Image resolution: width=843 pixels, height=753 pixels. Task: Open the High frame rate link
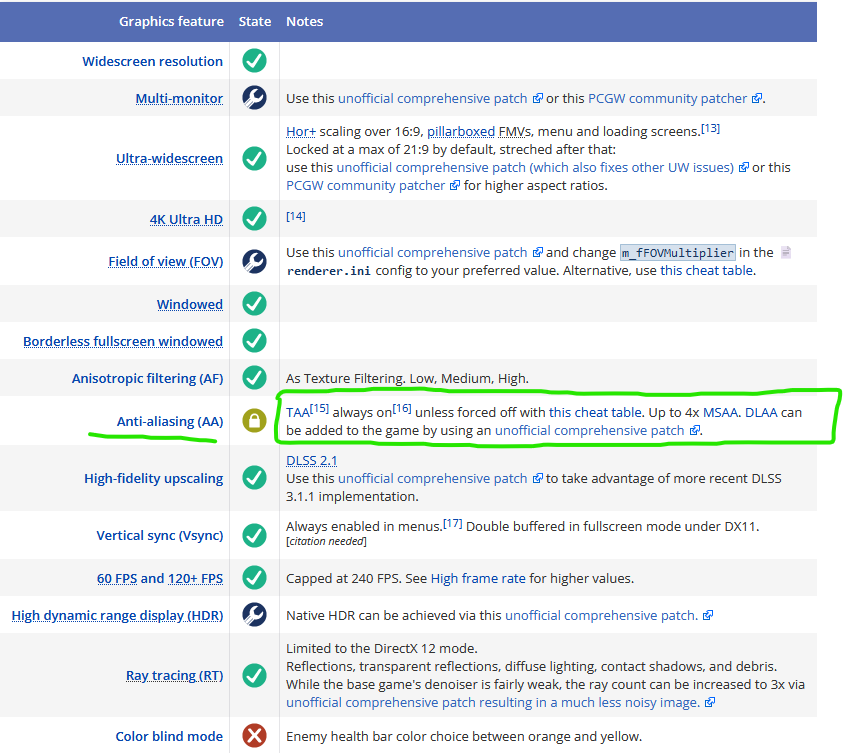tap(478, 578)
